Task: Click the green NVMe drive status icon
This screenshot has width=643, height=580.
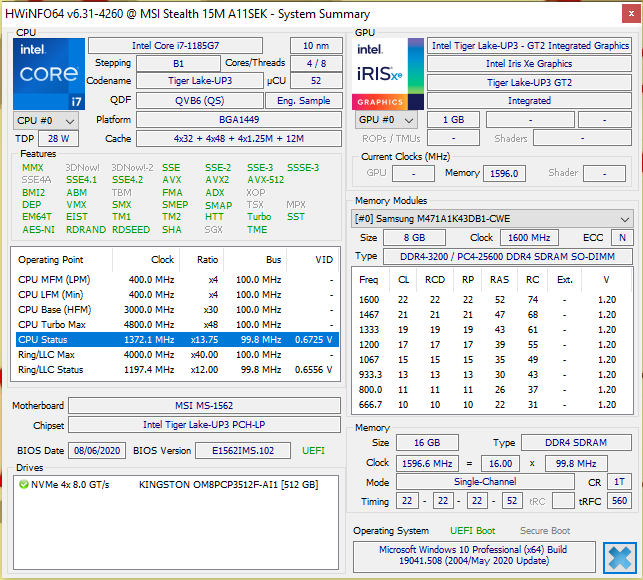Action: pyautogui.click(x=24, y=485)
